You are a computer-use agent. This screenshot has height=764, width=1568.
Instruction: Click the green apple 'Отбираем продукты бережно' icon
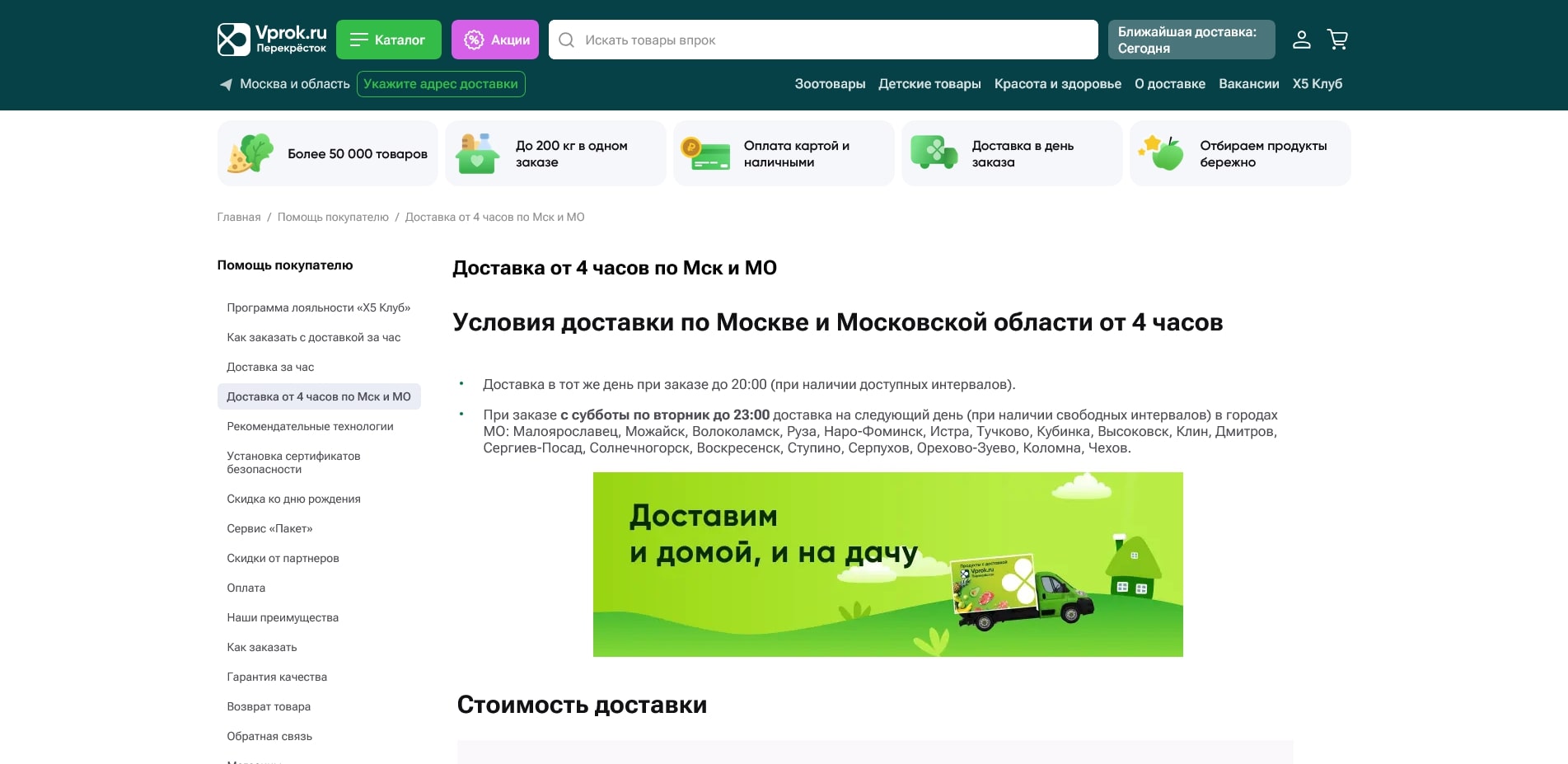point(1163,152)
